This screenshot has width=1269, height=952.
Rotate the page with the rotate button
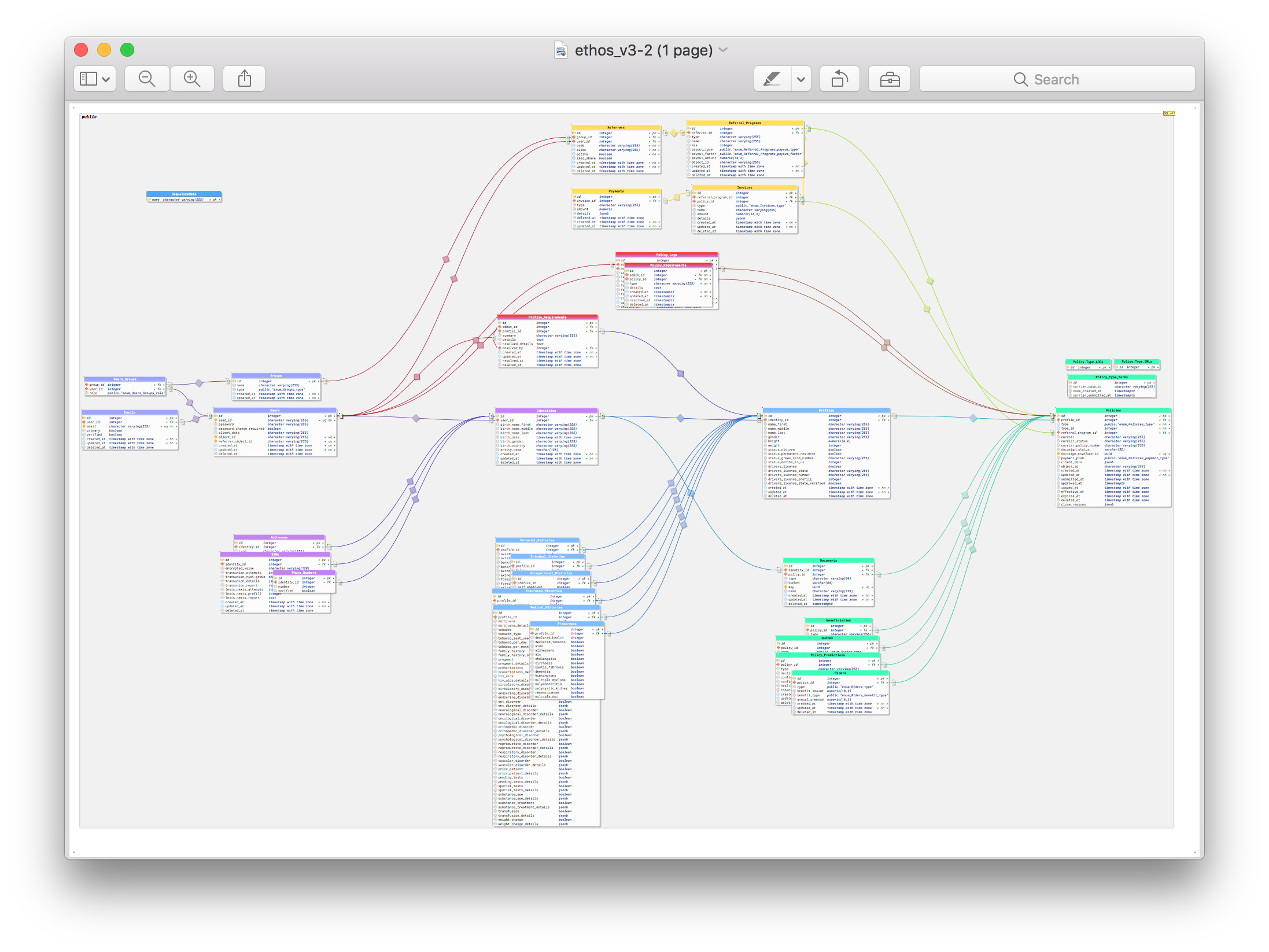(x=839, y=79)
